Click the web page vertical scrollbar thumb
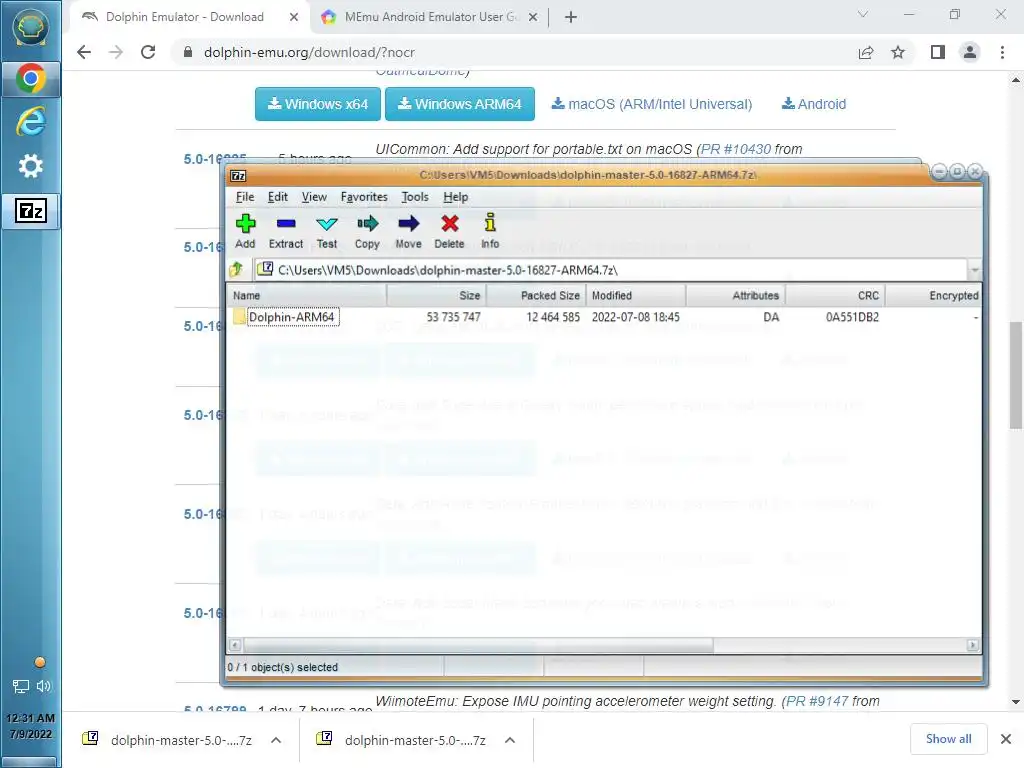Viewport: 1024px width, 768px height. (x=1016, y=376)
